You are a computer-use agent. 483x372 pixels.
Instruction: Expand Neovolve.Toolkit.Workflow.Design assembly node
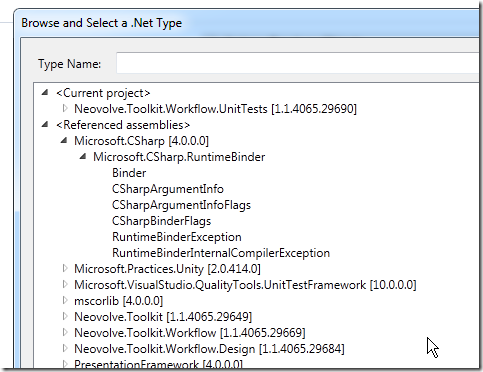coord(65,348)
